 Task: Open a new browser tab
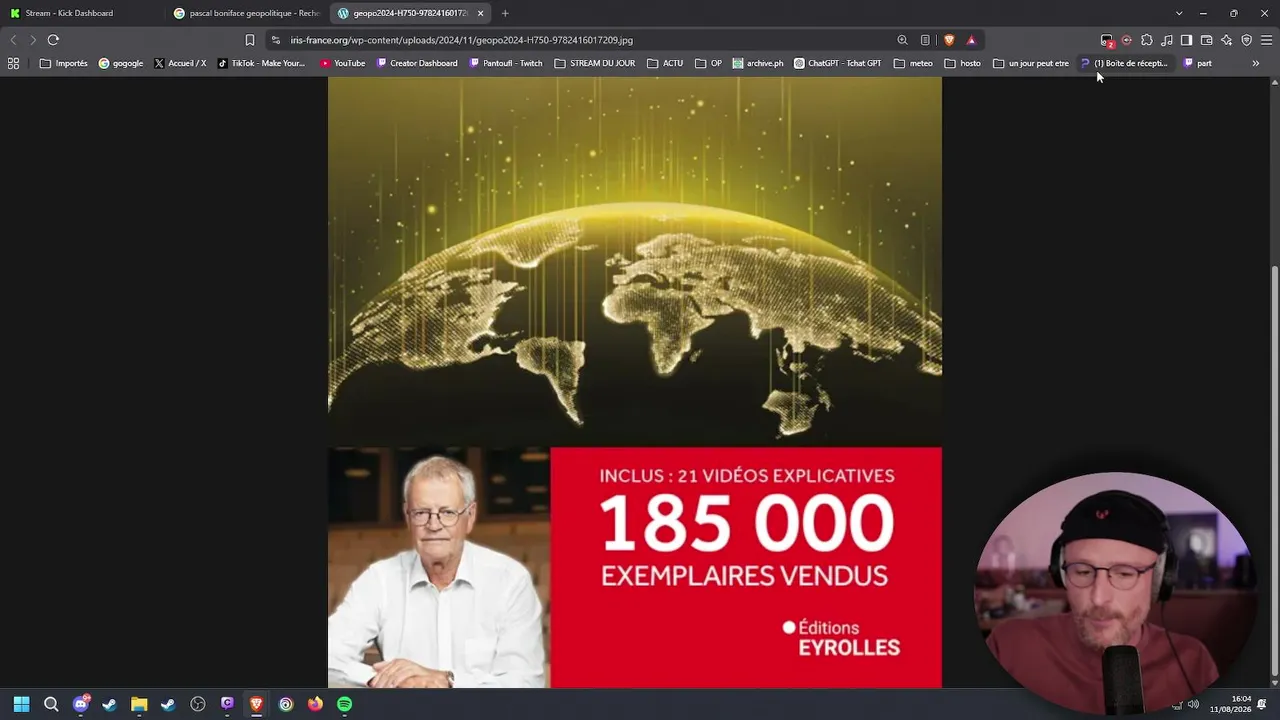click(505, 13)
